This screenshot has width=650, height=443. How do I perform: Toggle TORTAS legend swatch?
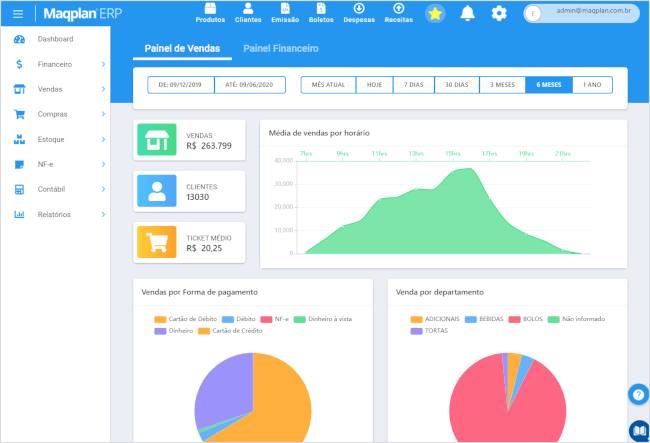(x=416, y=331)
